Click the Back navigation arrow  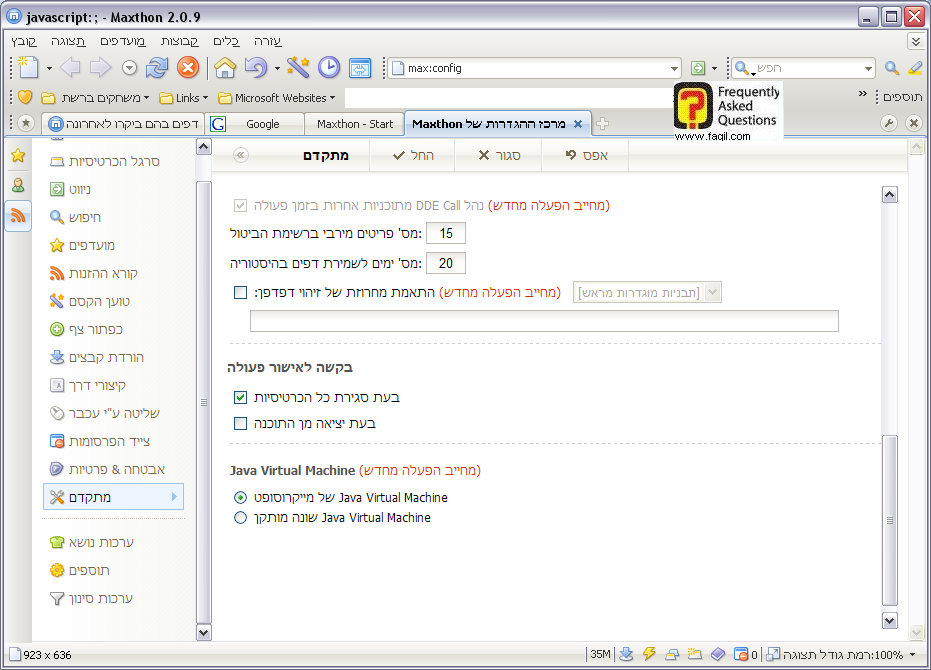coord(69,68)
